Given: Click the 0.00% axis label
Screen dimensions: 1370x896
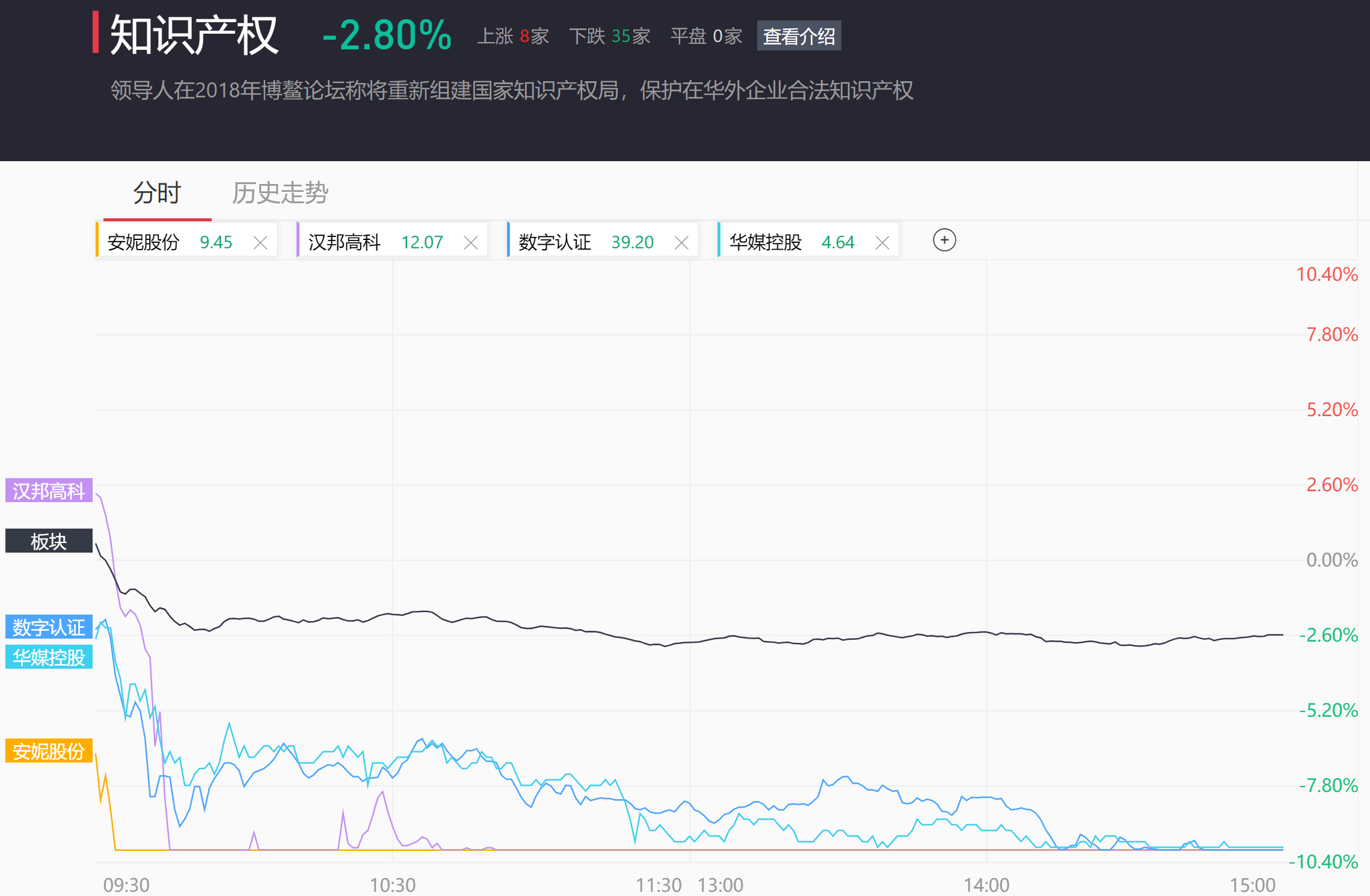Looking at the screenshot, I should pyautogui.click(x=1332, y=560).
